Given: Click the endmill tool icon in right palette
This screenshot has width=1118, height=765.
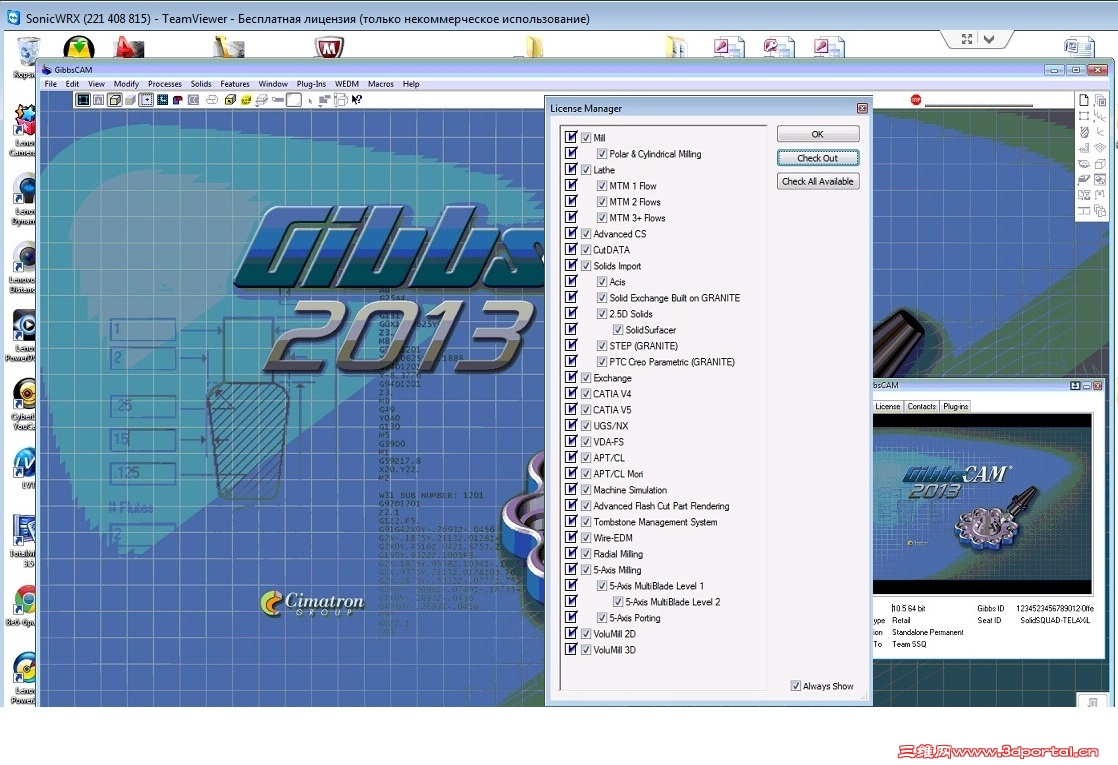Looking at the screenshot, I should coord(1084,132).
